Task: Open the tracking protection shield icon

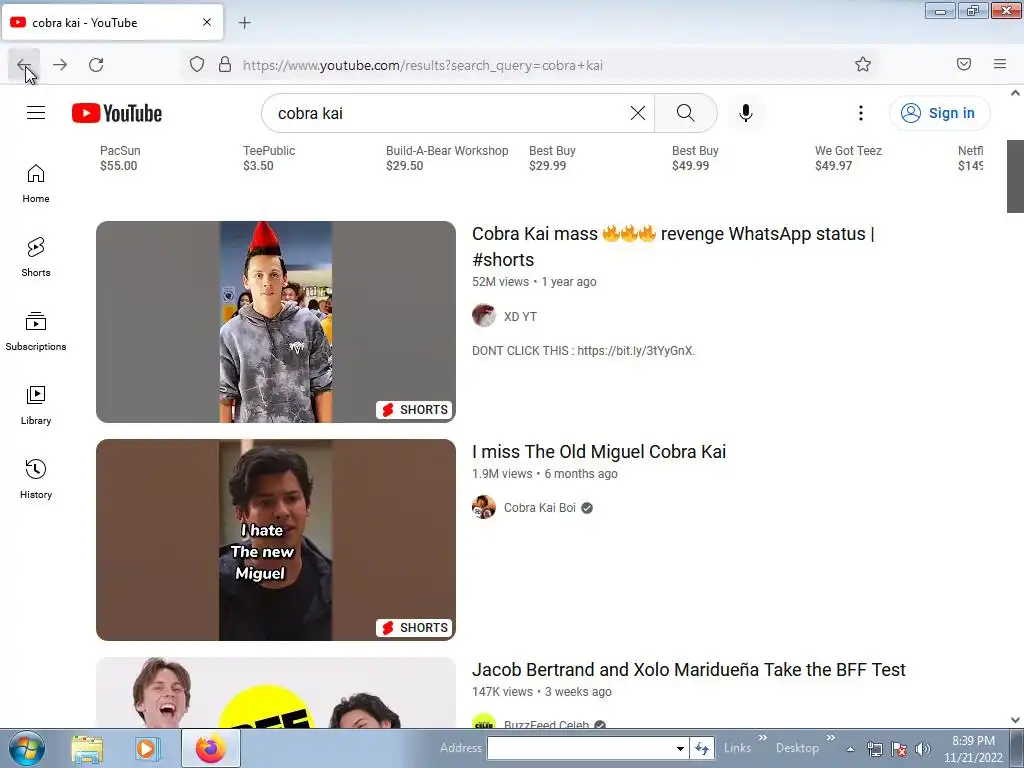Action: point(197,65)
